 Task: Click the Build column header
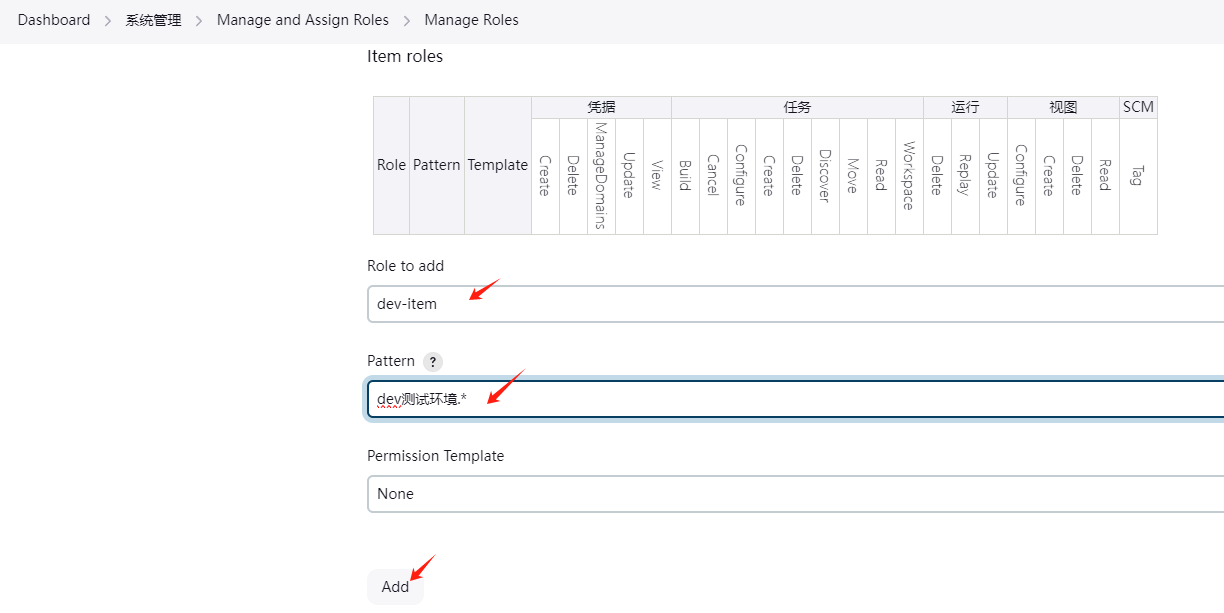(x=685, y=176)
